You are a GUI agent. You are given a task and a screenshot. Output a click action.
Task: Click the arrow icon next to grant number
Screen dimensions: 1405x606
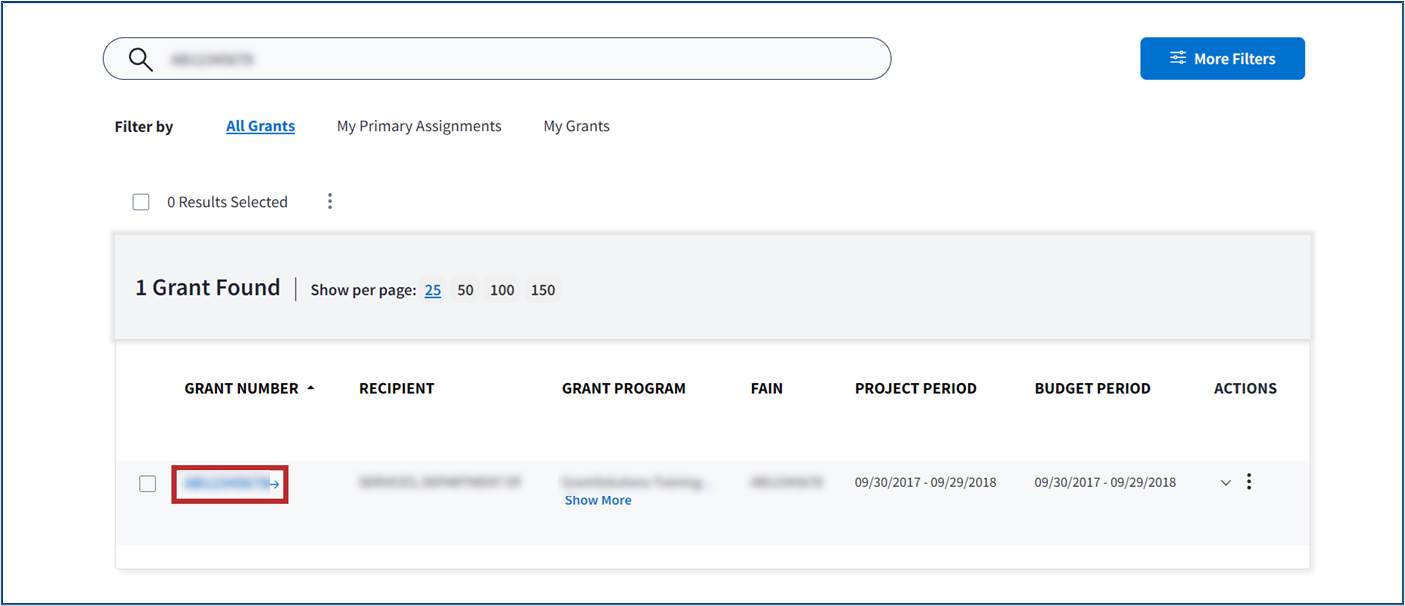(275, 484)
